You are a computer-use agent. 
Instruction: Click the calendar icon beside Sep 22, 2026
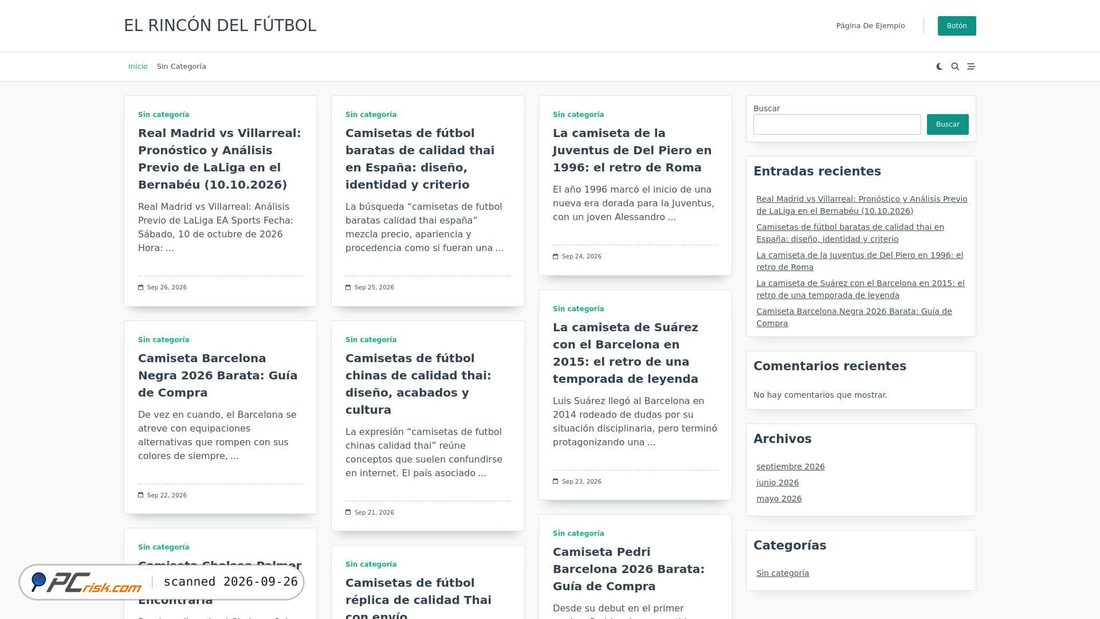coord(140,495)
